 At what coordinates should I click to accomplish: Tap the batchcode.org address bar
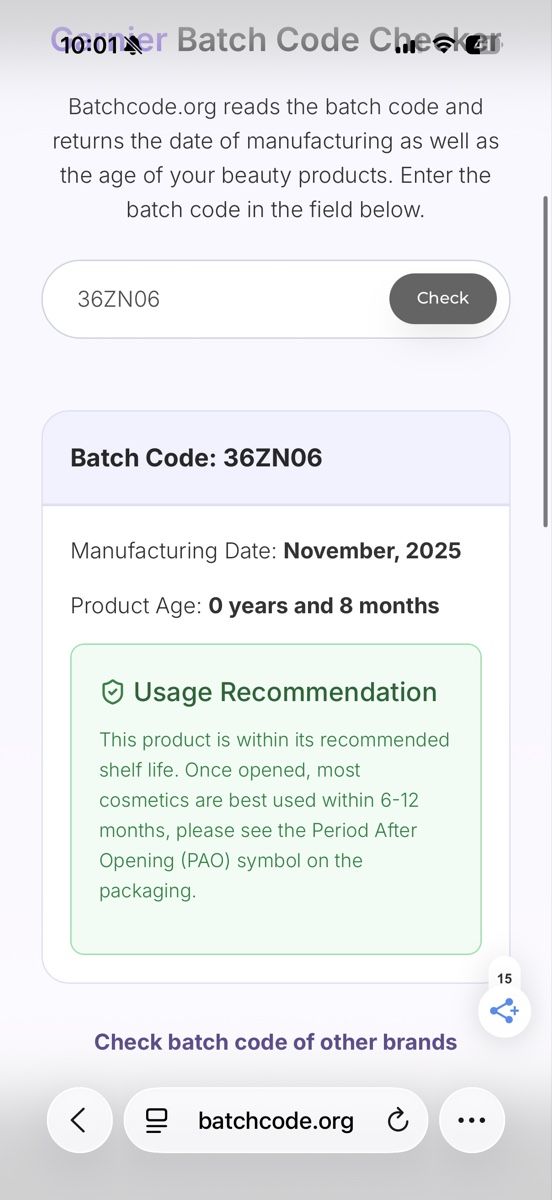[x=276, y=1120]
